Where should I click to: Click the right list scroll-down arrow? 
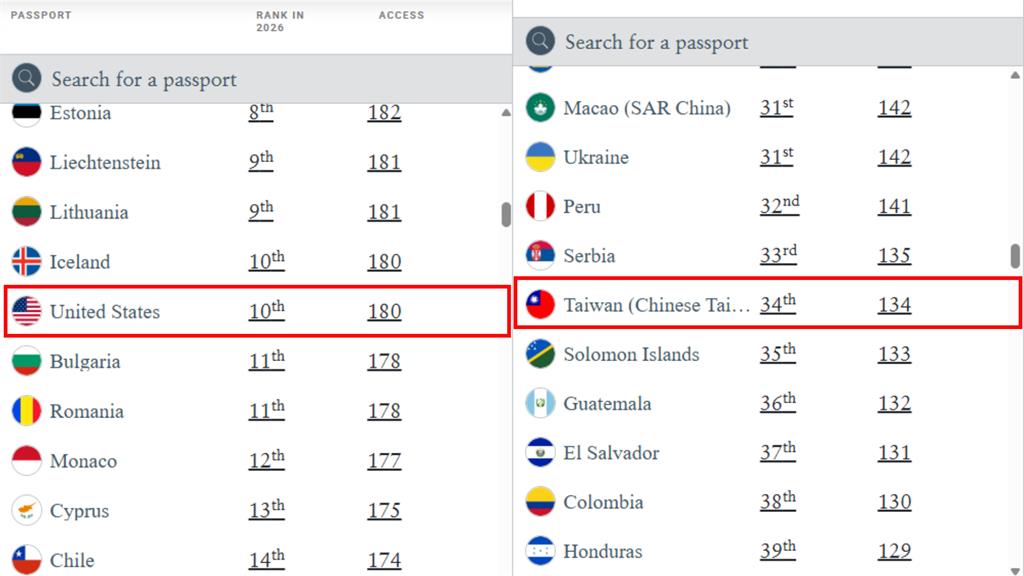click(1015, 570)
